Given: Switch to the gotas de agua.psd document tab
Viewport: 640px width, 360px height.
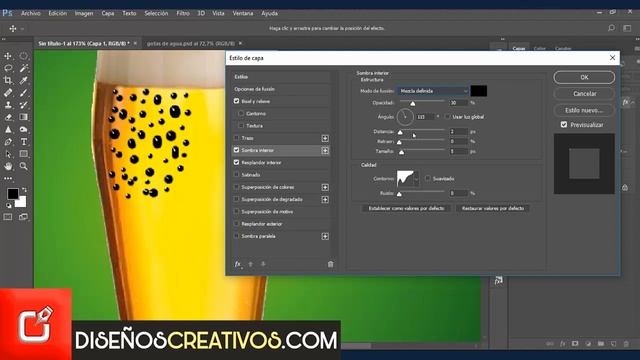Looking at the screenshot, I should (191, 43).
